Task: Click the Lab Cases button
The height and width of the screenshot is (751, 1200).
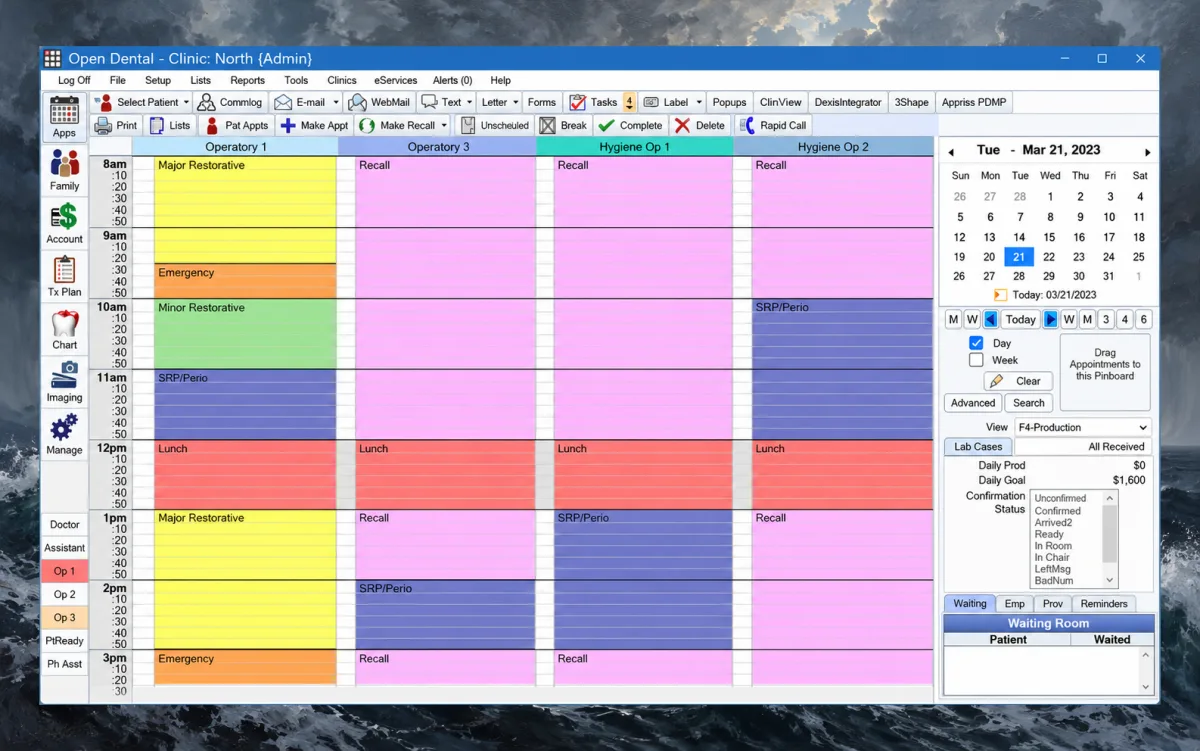Action: 978,447
